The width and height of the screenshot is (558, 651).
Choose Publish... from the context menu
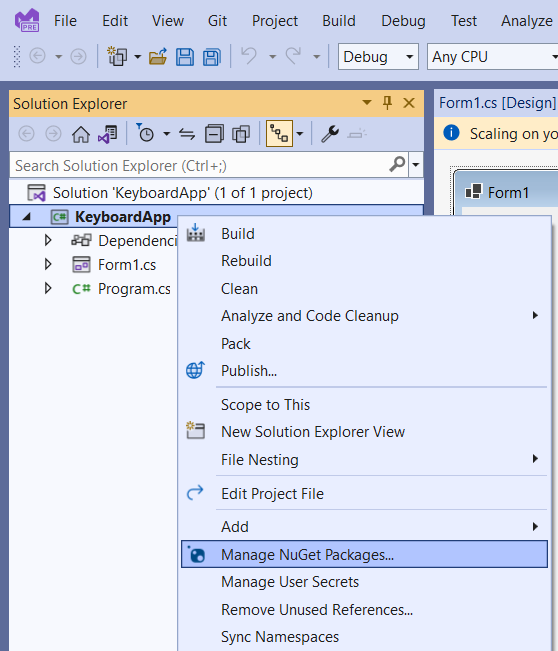click(x=365, y=370)
